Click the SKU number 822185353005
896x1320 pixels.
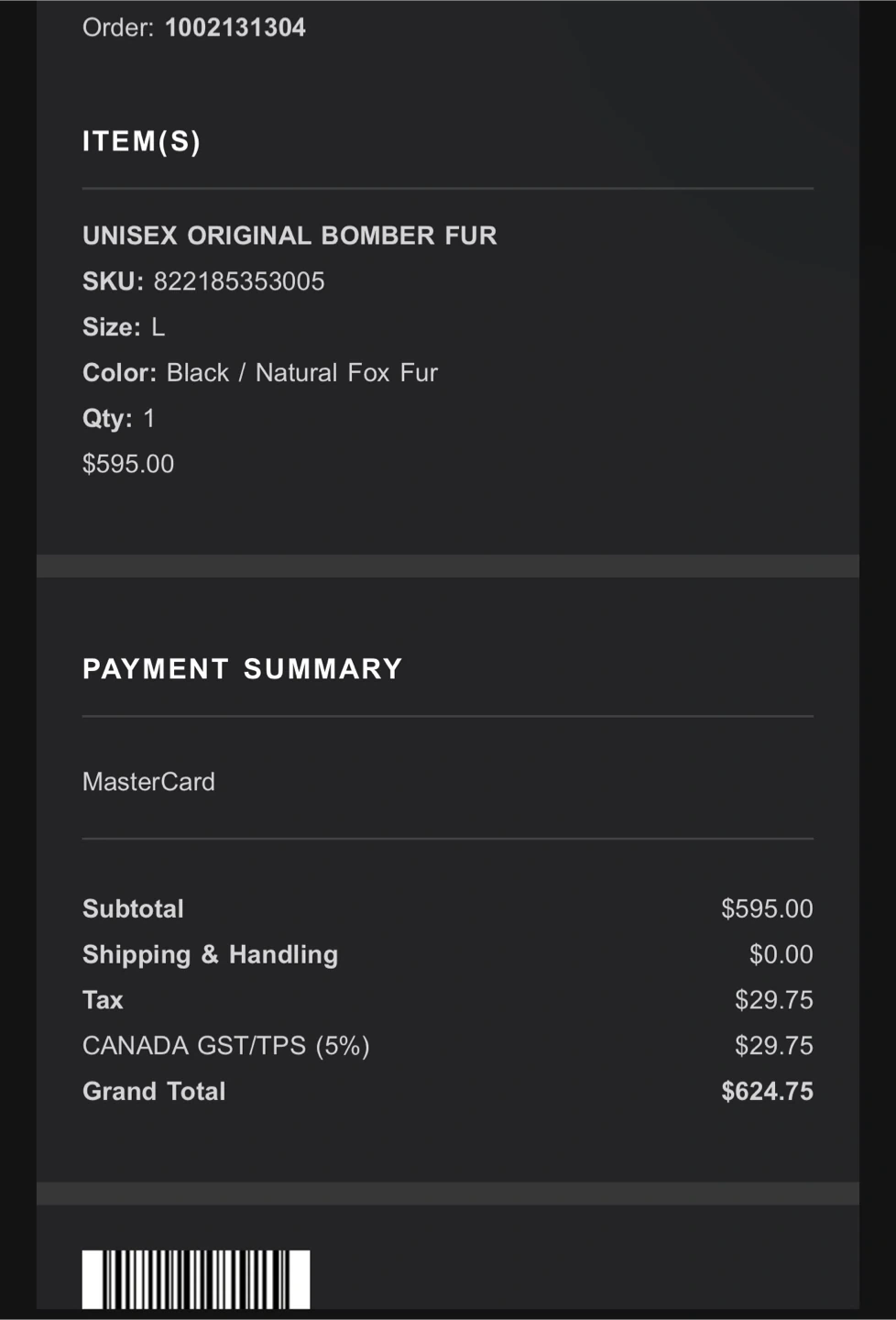tap(239, 281)
